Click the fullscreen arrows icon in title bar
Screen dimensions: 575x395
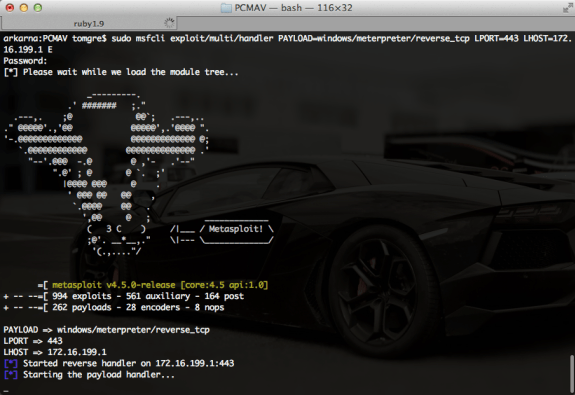568,8
